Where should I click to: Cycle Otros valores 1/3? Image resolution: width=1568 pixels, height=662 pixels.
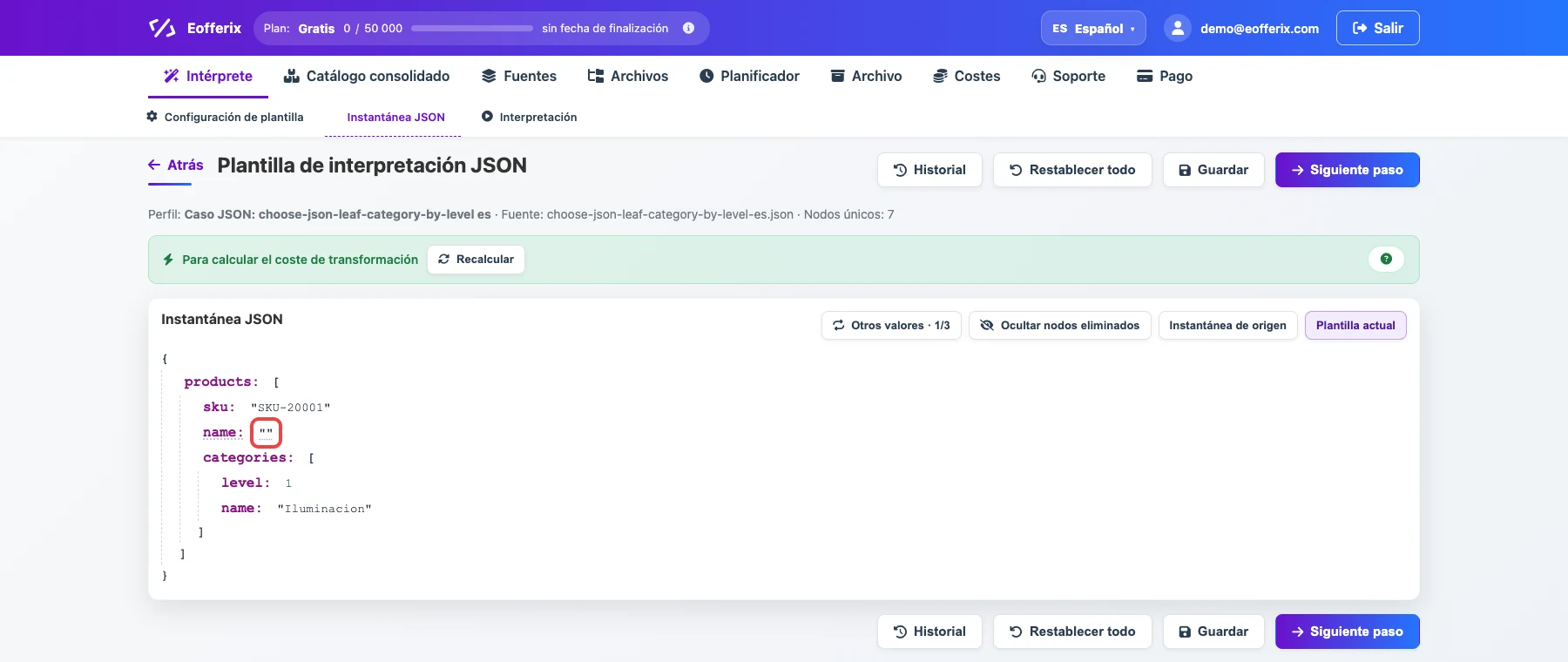pos(891,325)
